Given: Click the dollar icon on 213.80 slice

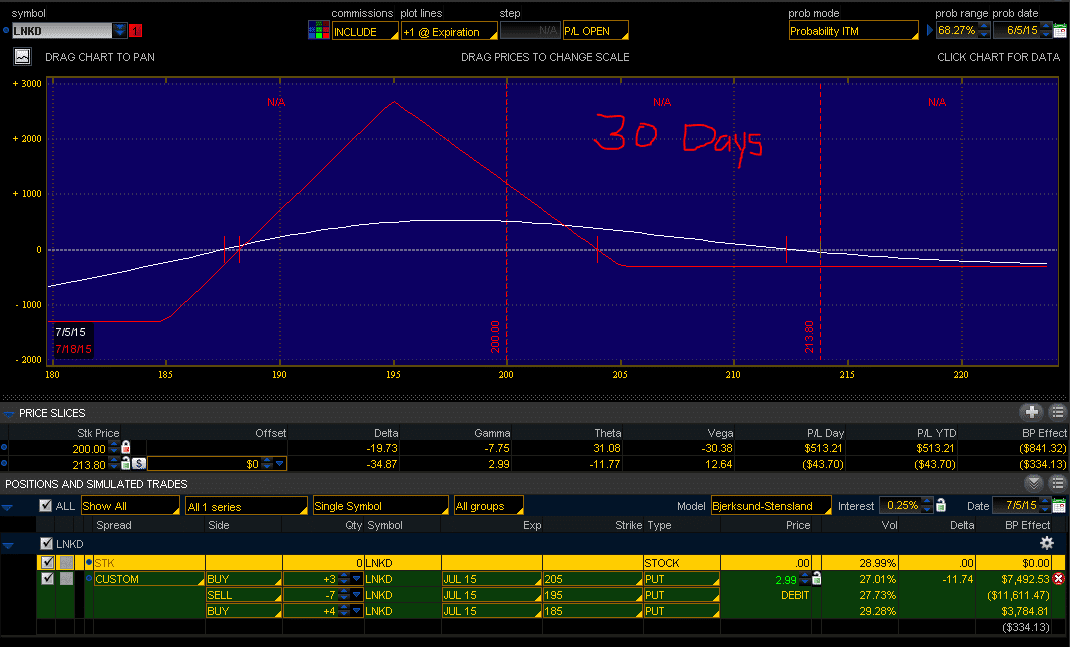Looking at the screenshot, I should (139, 463).
